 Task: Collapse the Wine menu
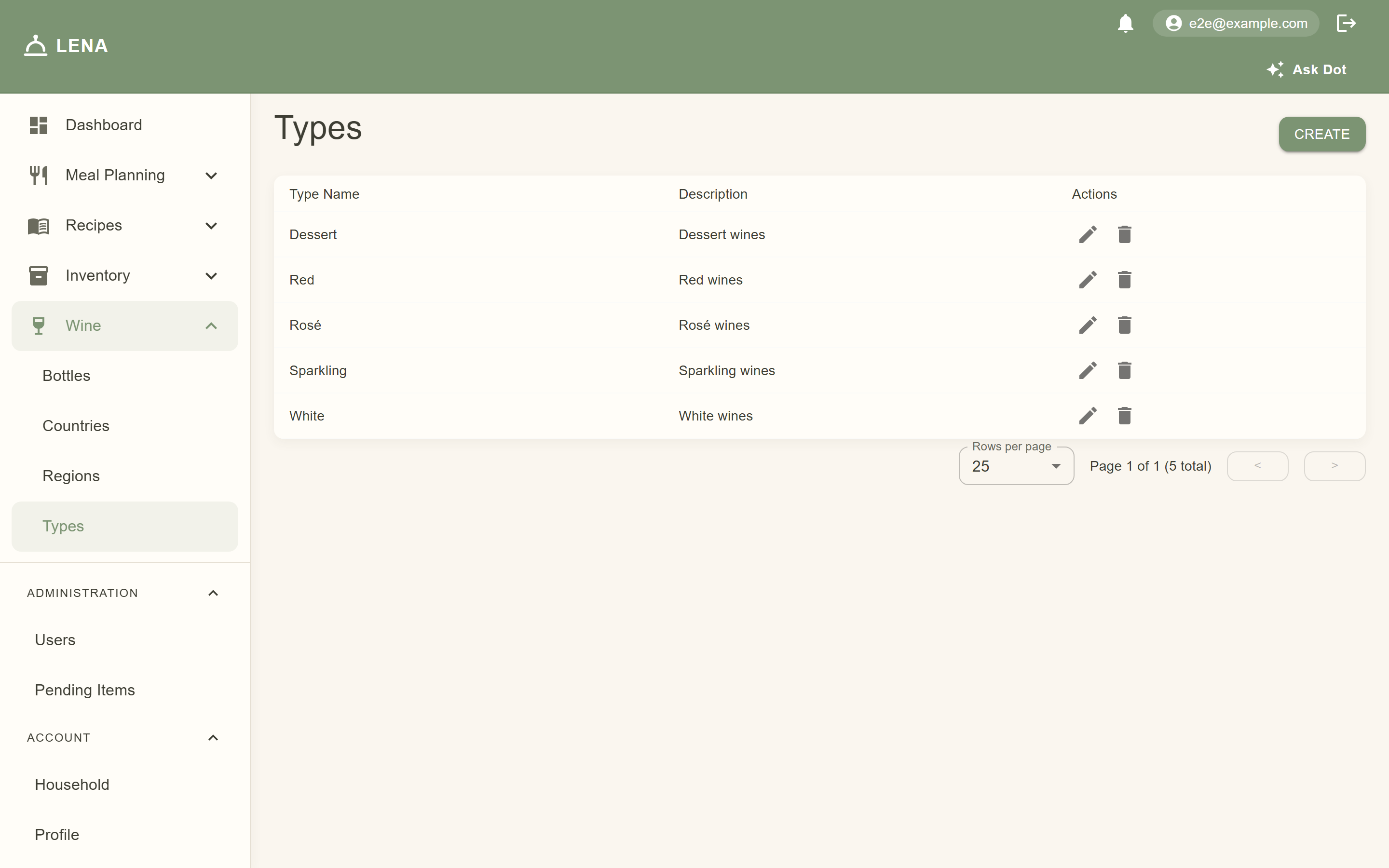[x=124, y=325]
